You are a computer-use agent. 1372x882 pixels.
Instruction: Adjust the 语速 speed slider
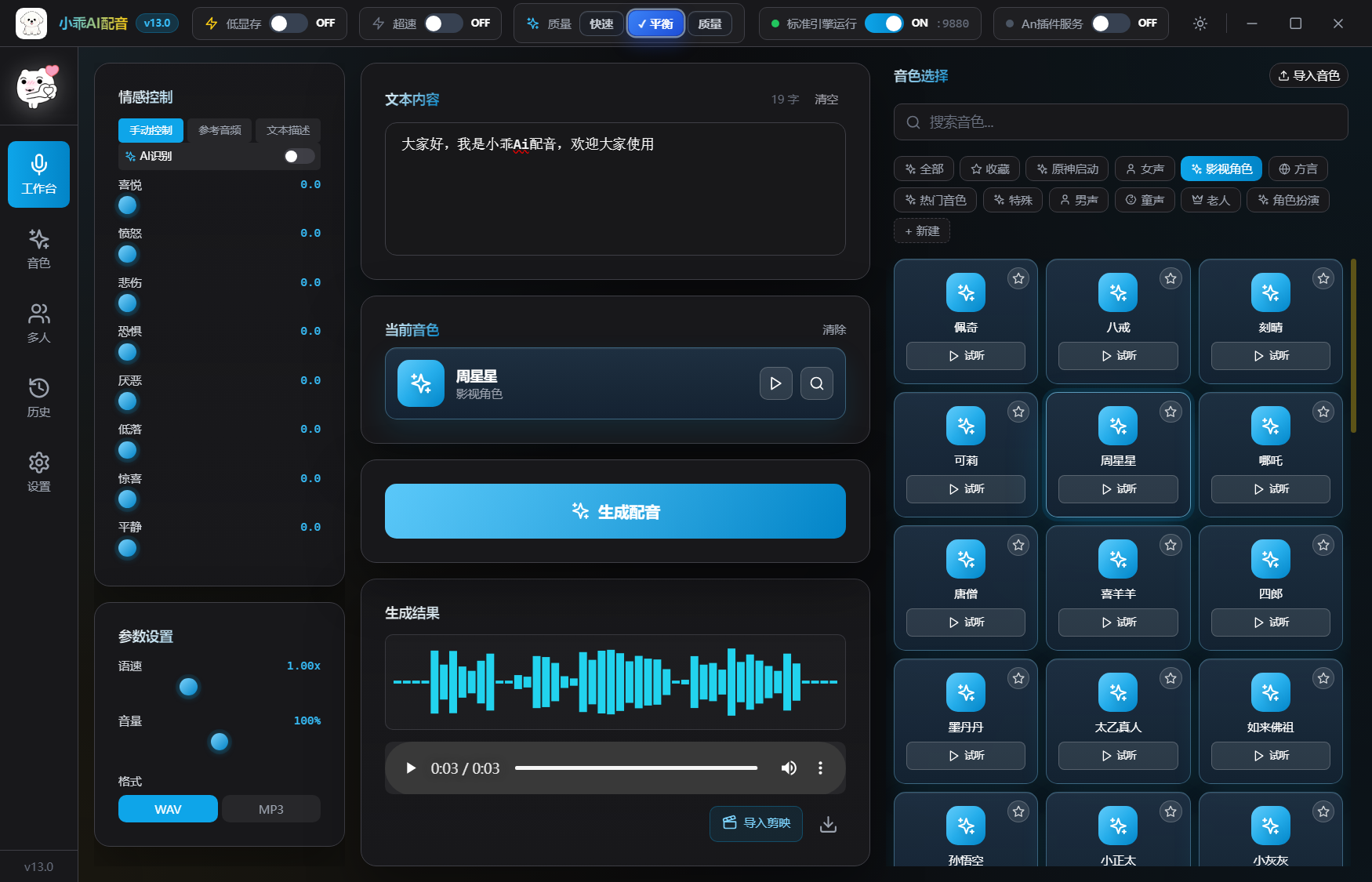188,687
